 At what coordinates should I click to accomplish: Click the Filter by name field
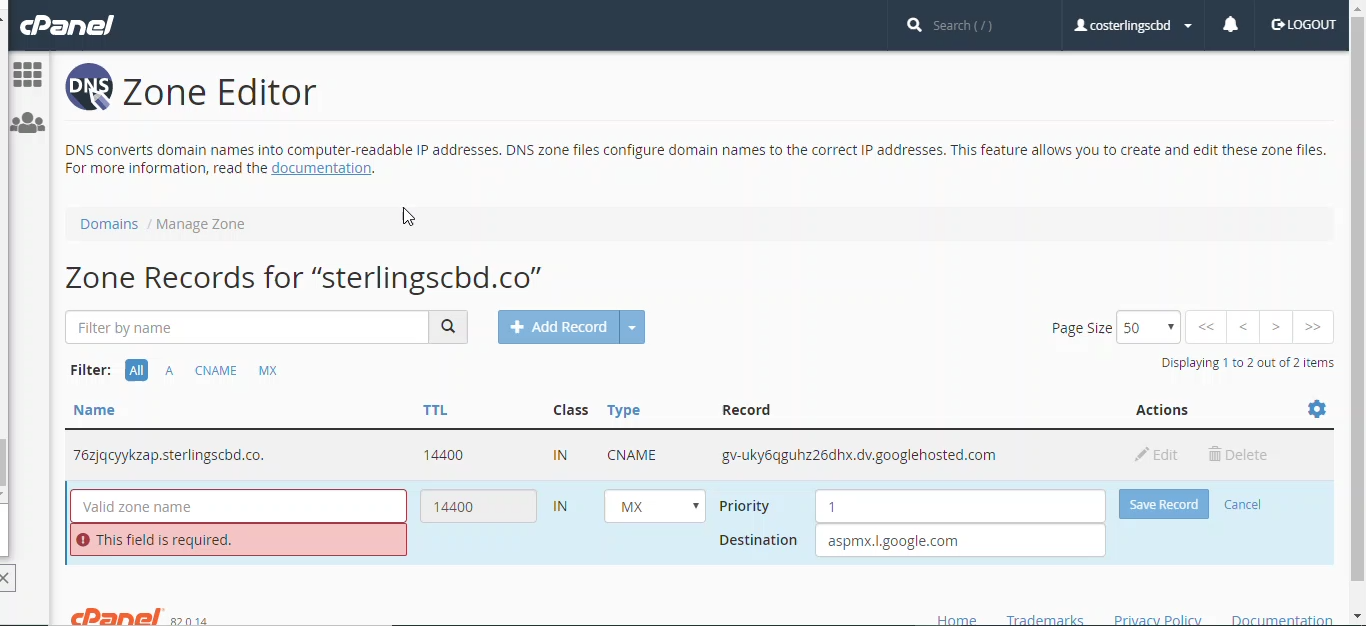pos(247,327)
